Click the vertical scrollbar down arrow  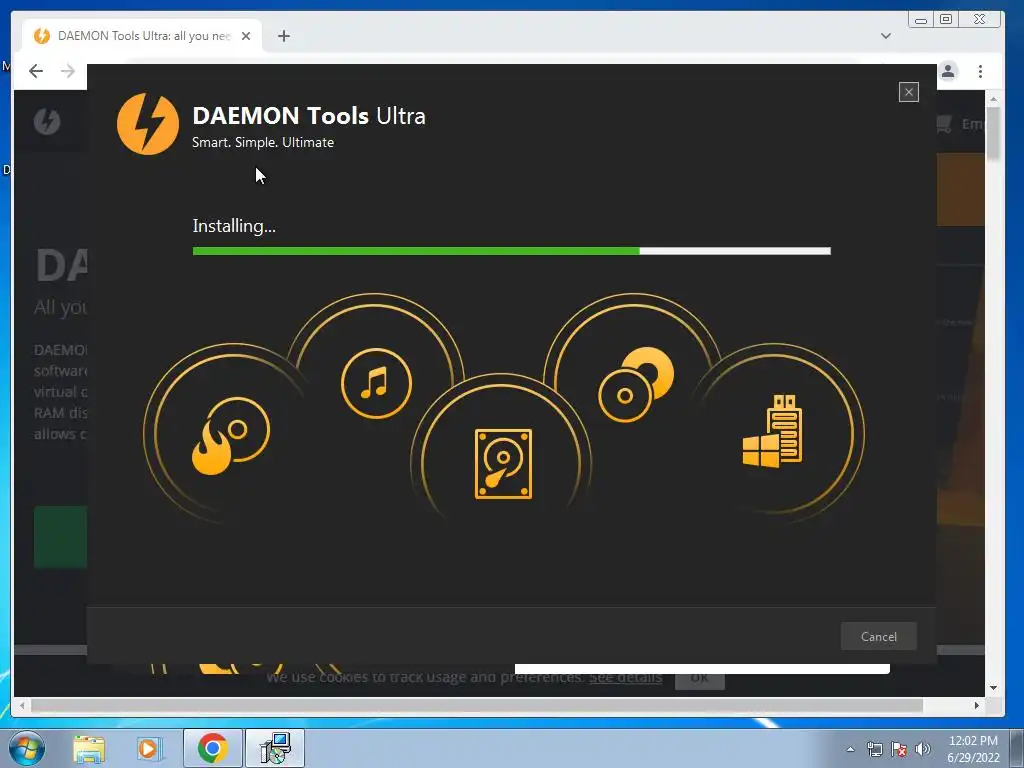[x=993, y=688]
